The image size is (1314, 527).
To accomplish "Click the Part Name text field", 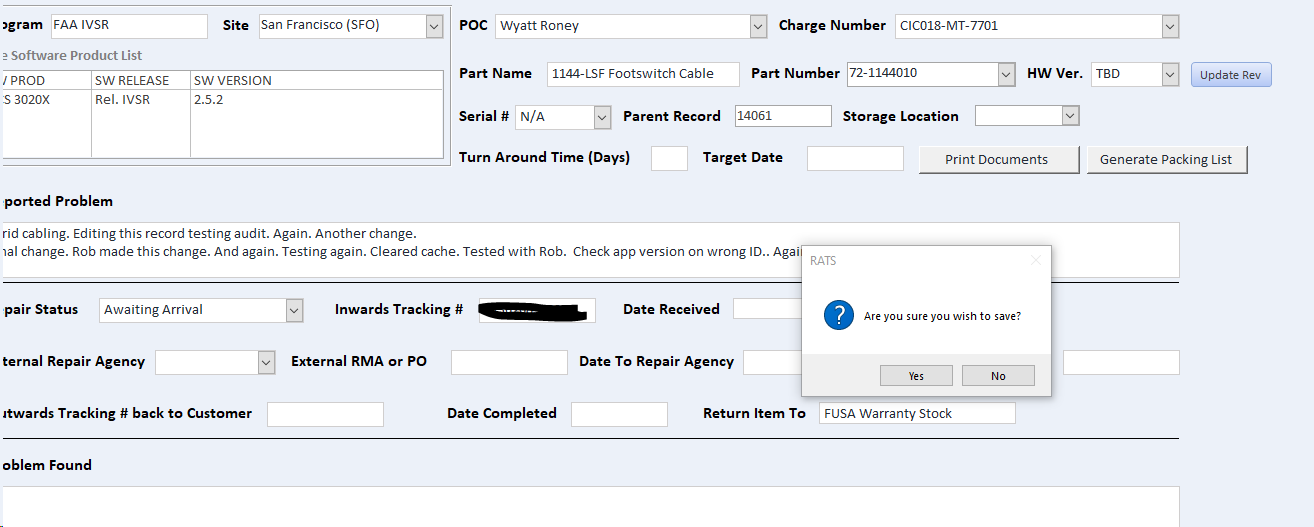I will coord(643,74).
